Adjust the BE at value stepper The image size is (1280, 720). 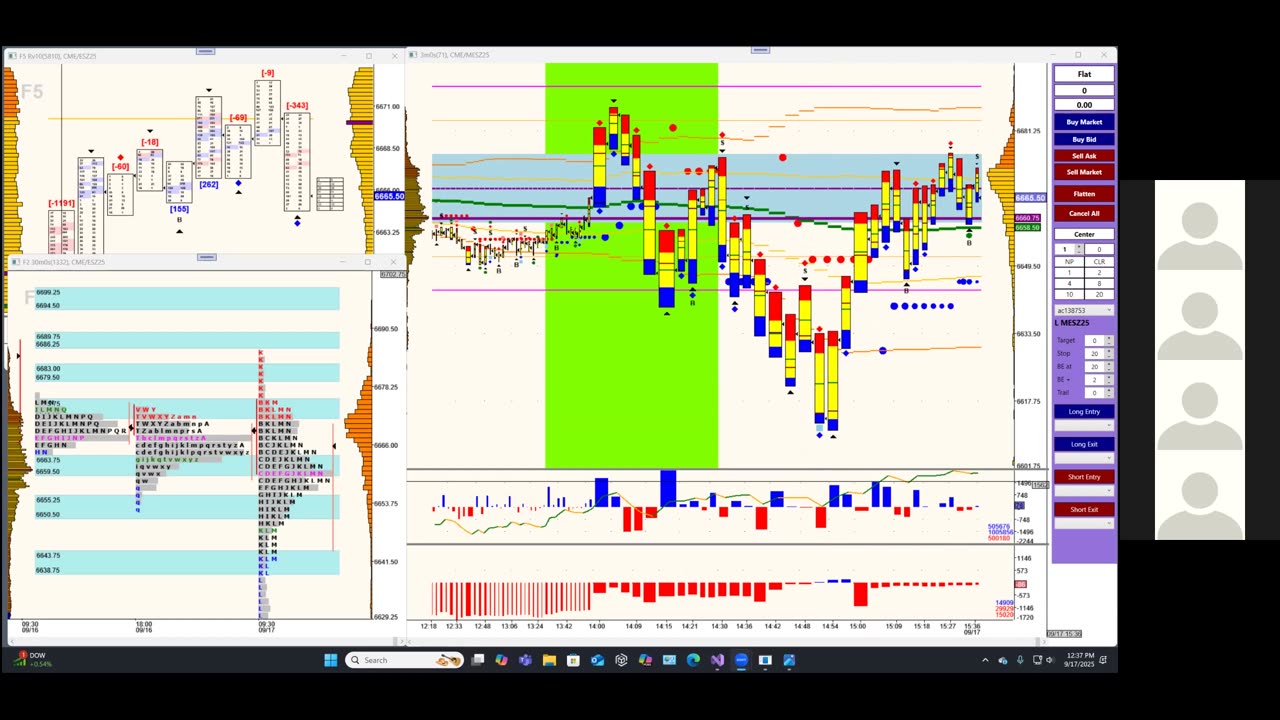point(1109,367)
